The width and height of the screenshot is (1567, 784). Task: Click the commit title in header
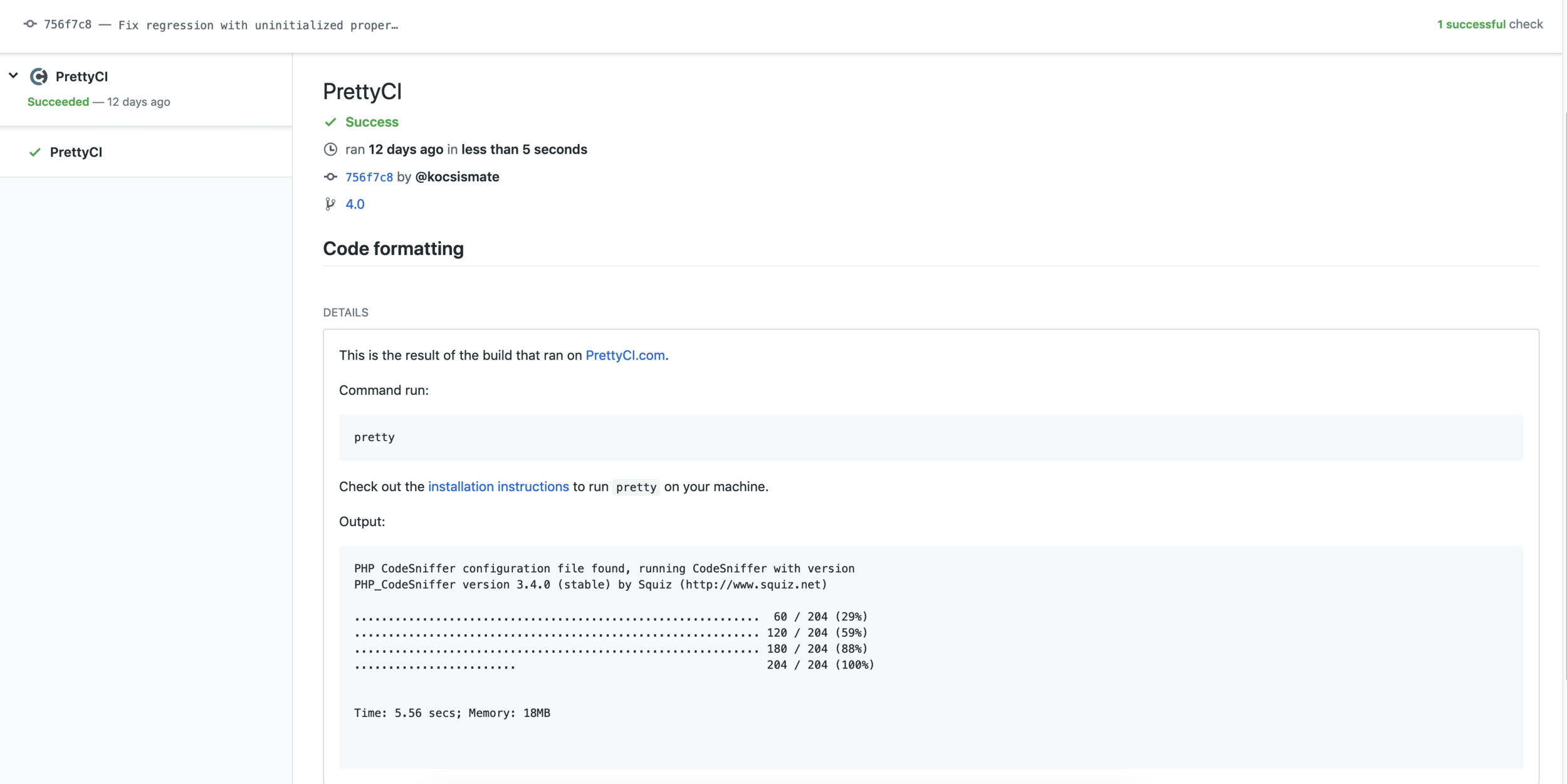(258, 25)
